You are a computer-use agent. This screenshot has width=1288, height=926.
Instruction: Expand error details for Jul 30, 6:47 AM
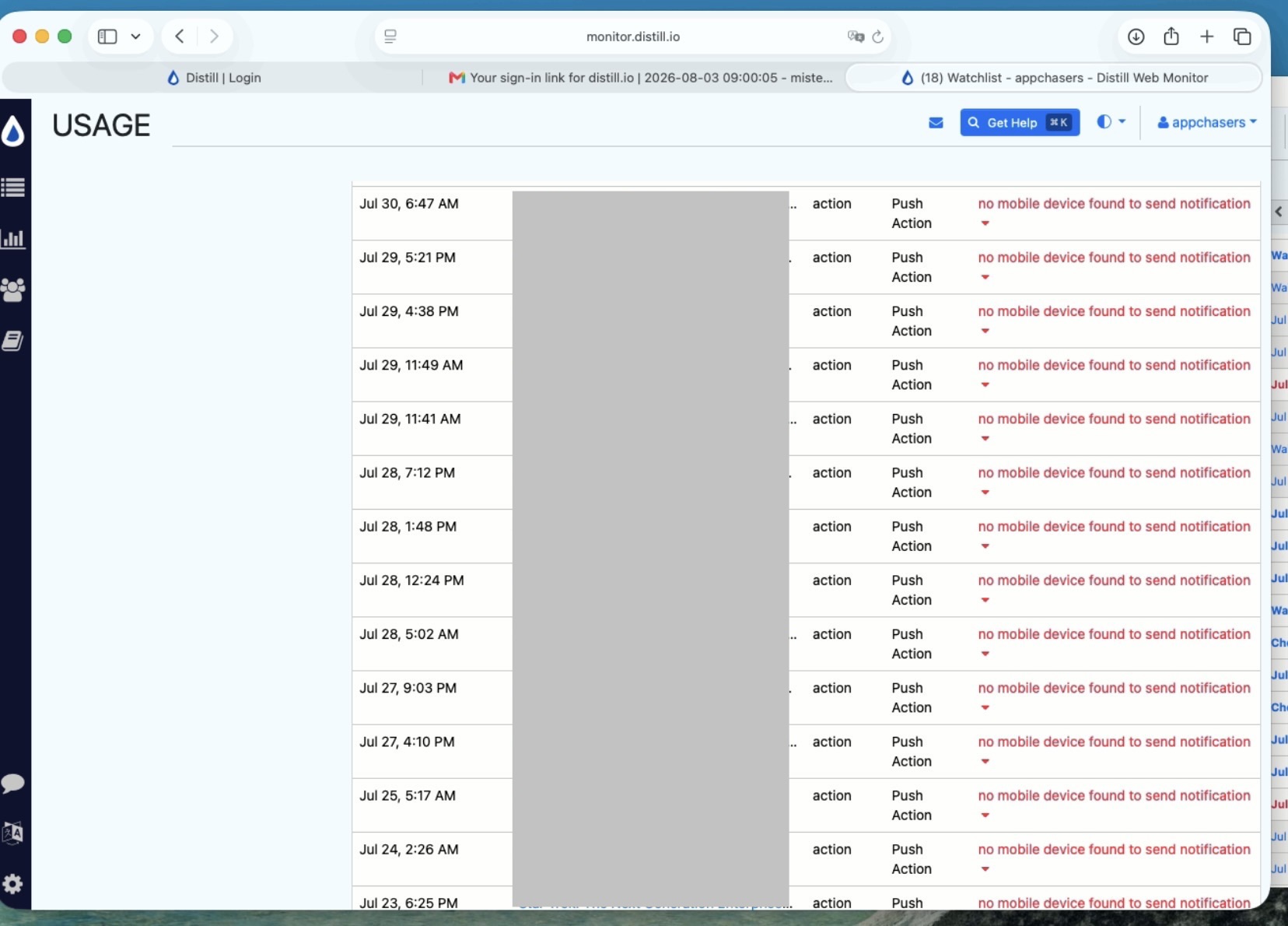pyautogui.click(x=985, y=223)
